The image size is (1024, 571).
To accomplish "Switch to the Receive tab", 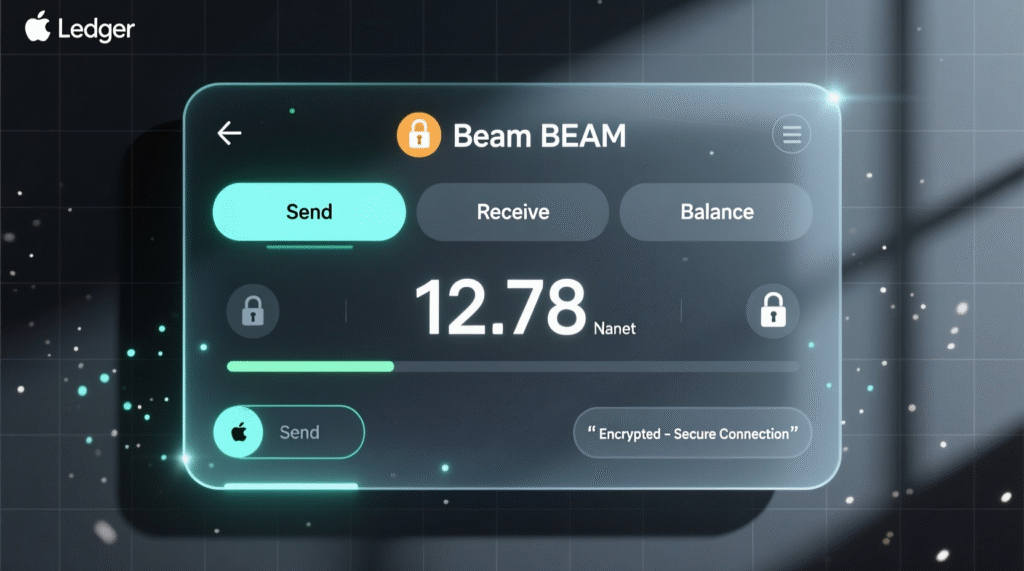I will (x=512, y=212).
